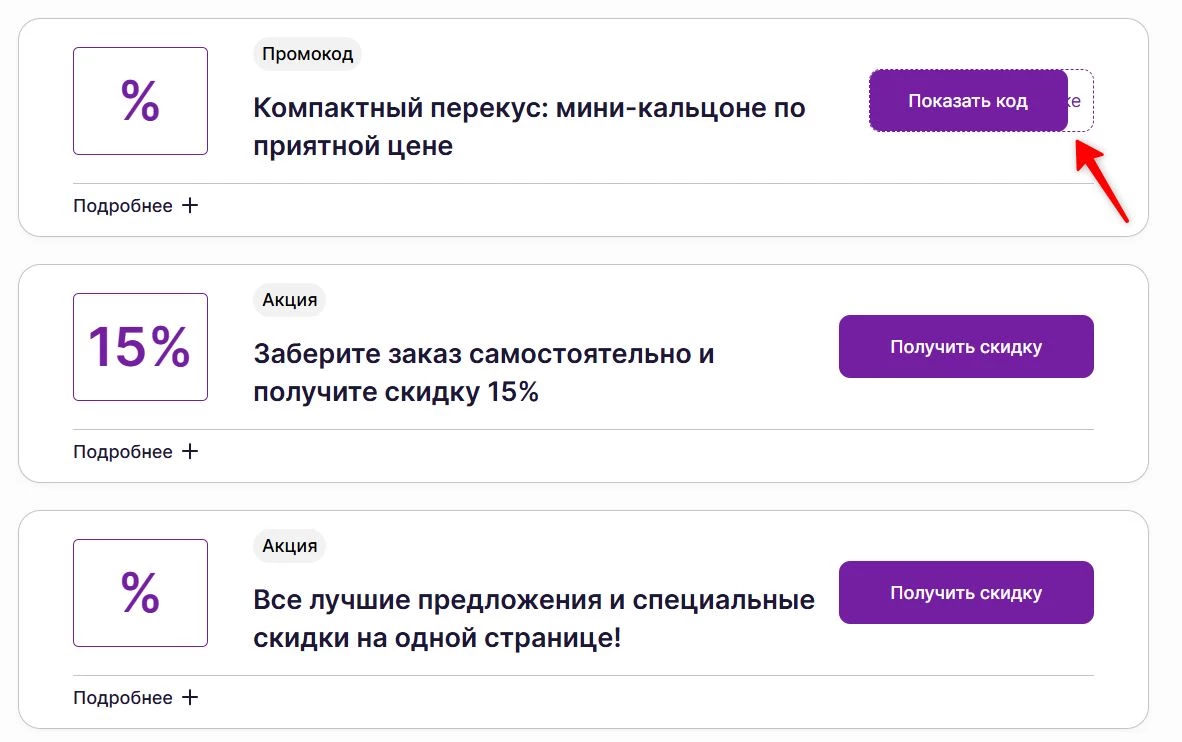Expand Подробнее on the best offers card
The width and height of the screenshot is (1182, 742).
coord(120,697)
